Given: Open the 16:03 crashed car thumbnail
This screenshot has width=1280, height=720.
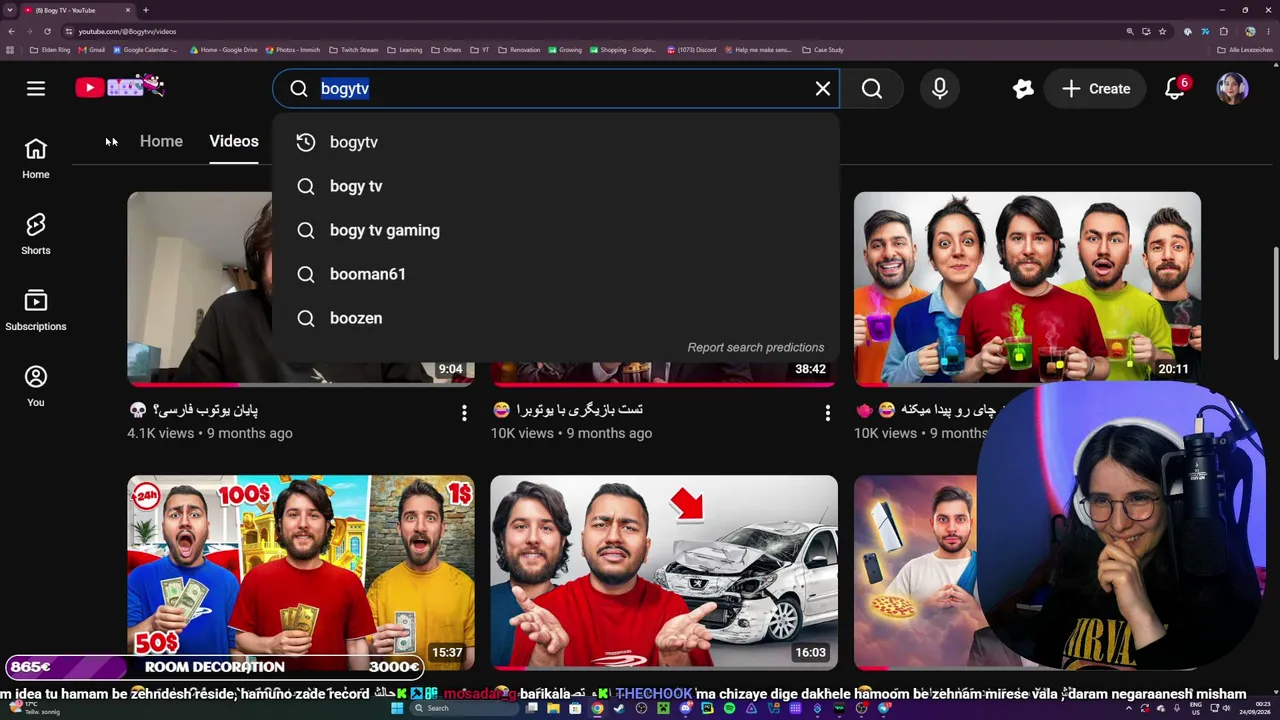Looking at the screenshot, I should click(x=664, y=572).
